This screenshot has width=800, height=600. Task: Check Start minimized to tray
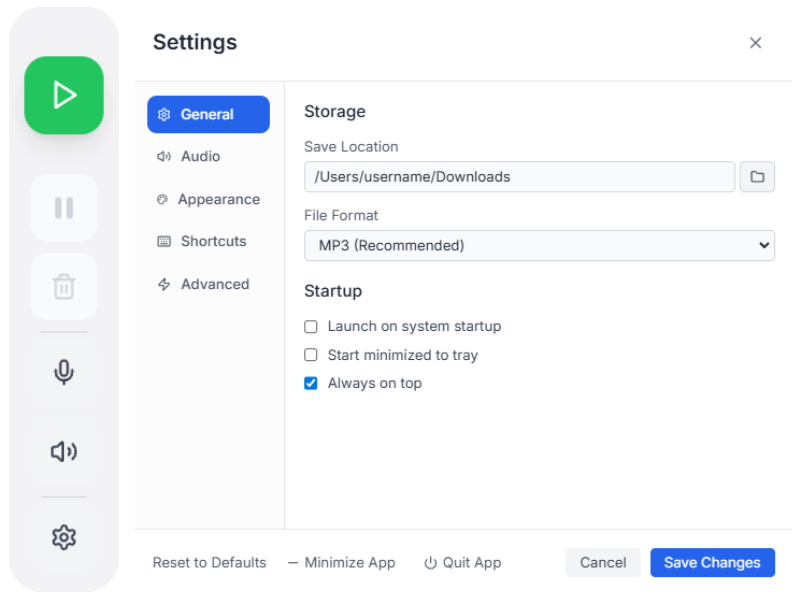pyautogui.click(x=310, y=355)
